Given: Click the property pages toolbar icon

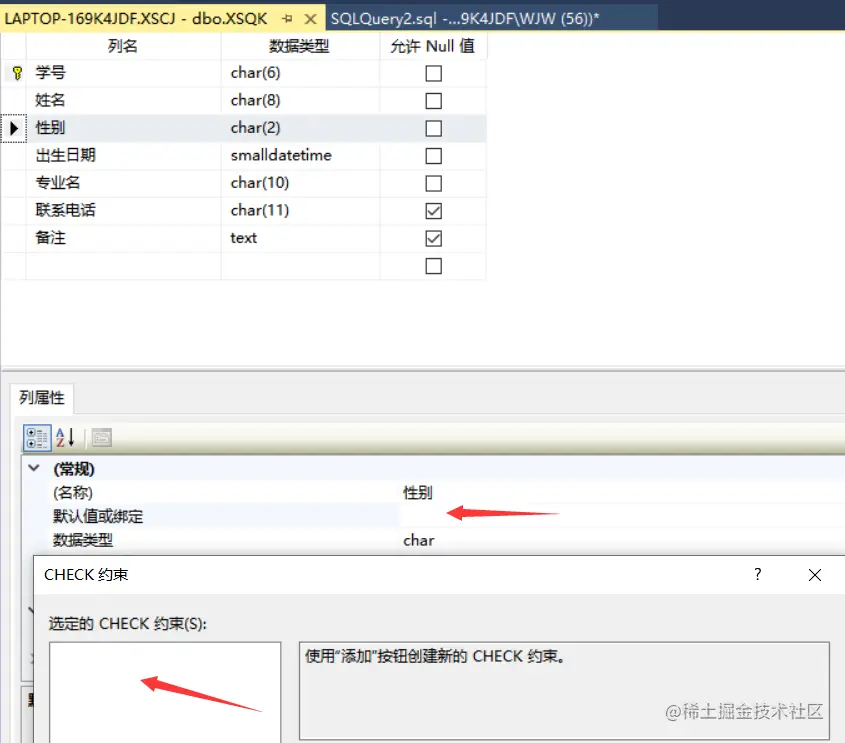Looking at the screenshot, I should pyautogui.click(x=101, y=438).
